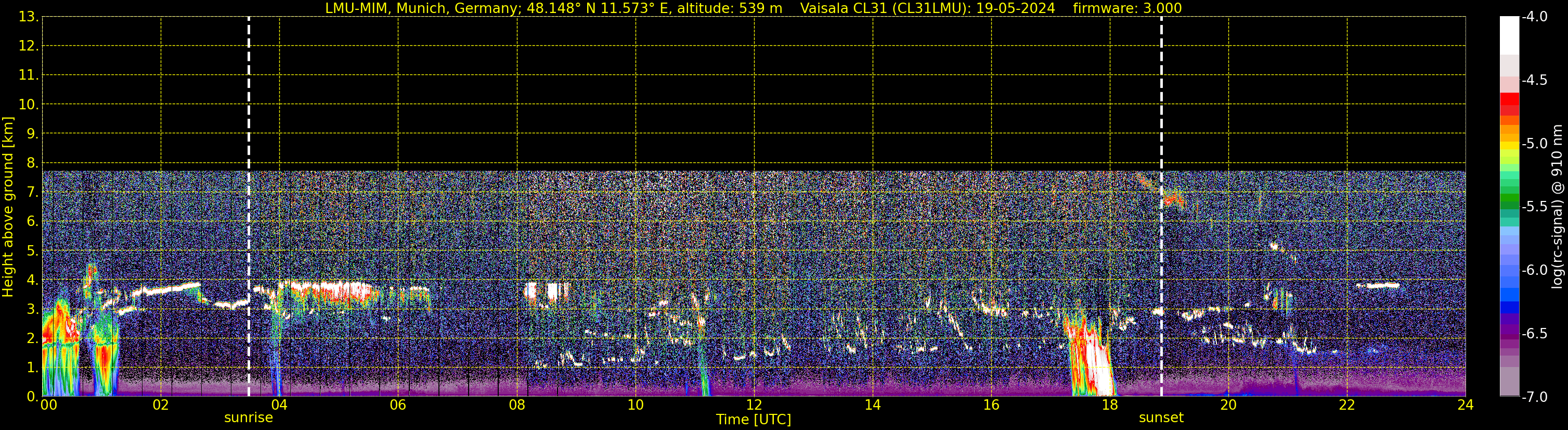Click the -7.0 colorbar tick label
Image resolution: width=1568 pixels, height=430 pixels.
(1534, 397)
